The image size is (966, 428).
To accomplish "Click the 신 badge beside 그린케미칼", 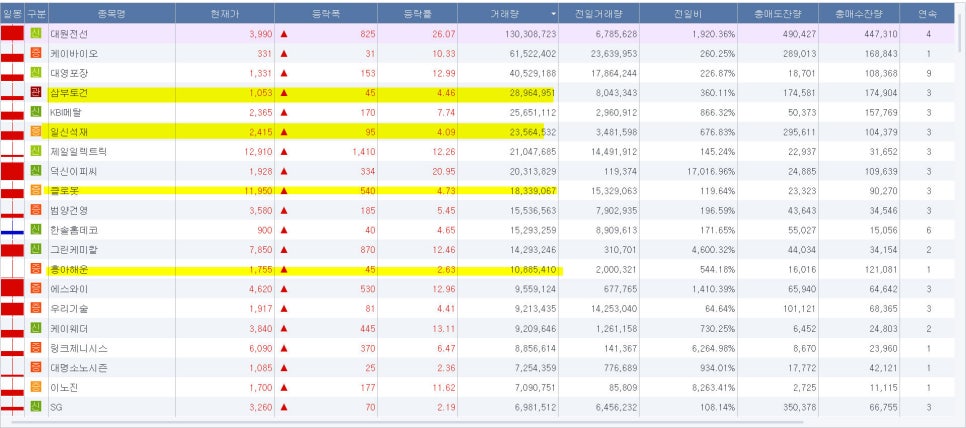I will tap(36, 249).
